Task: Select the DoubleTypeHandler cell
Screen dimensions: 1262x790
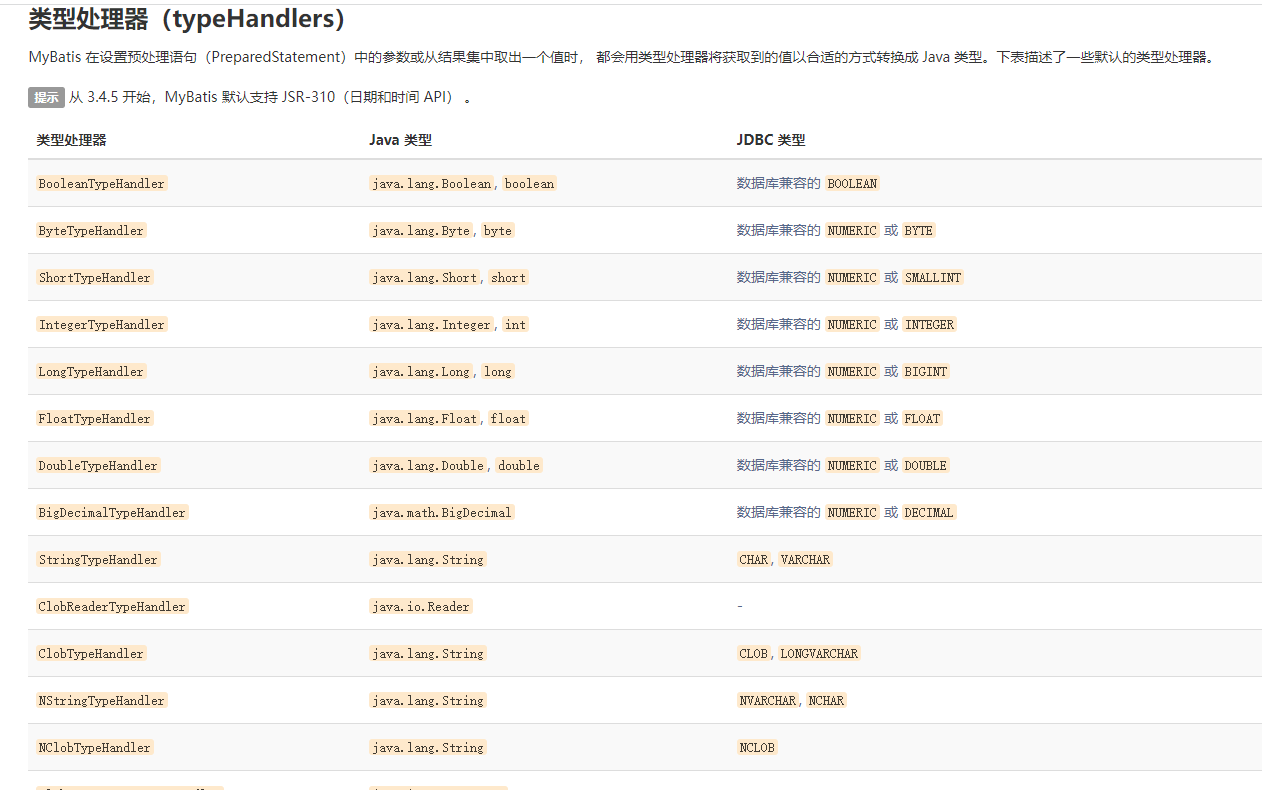Action: [98, 465]
